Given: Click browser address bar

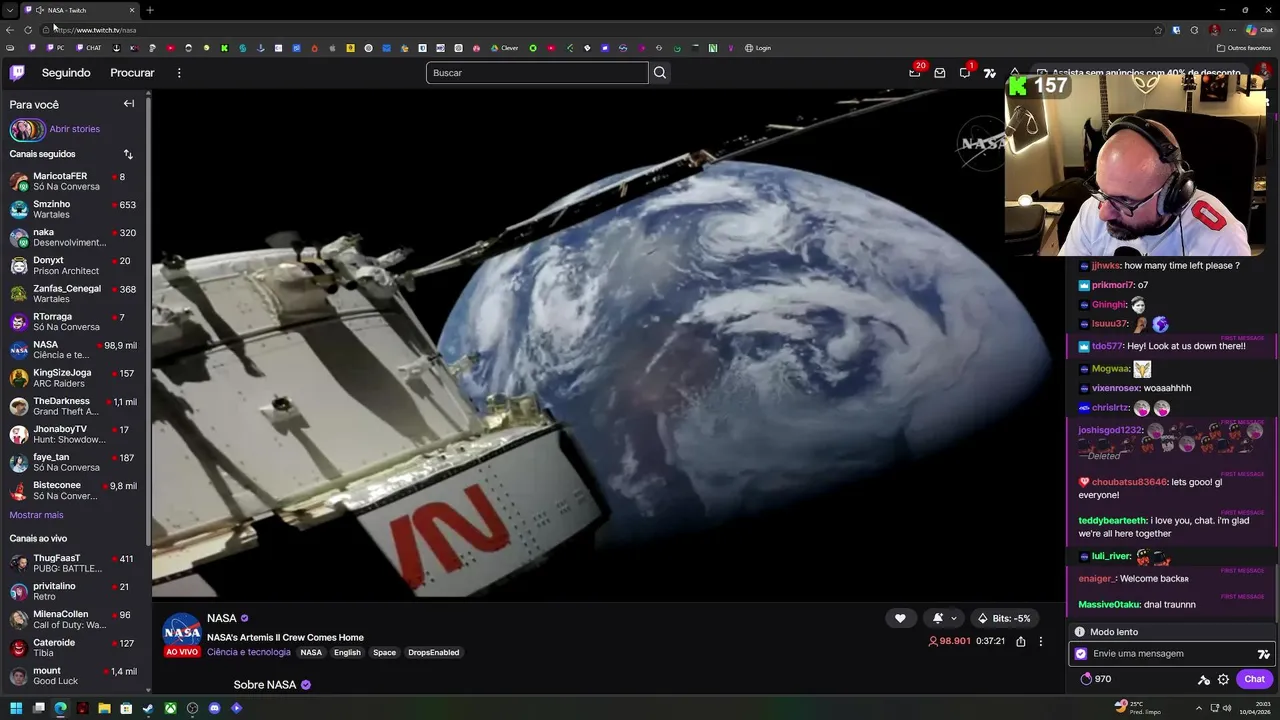Looking at the screenshot, I should [x=600, y=30].
